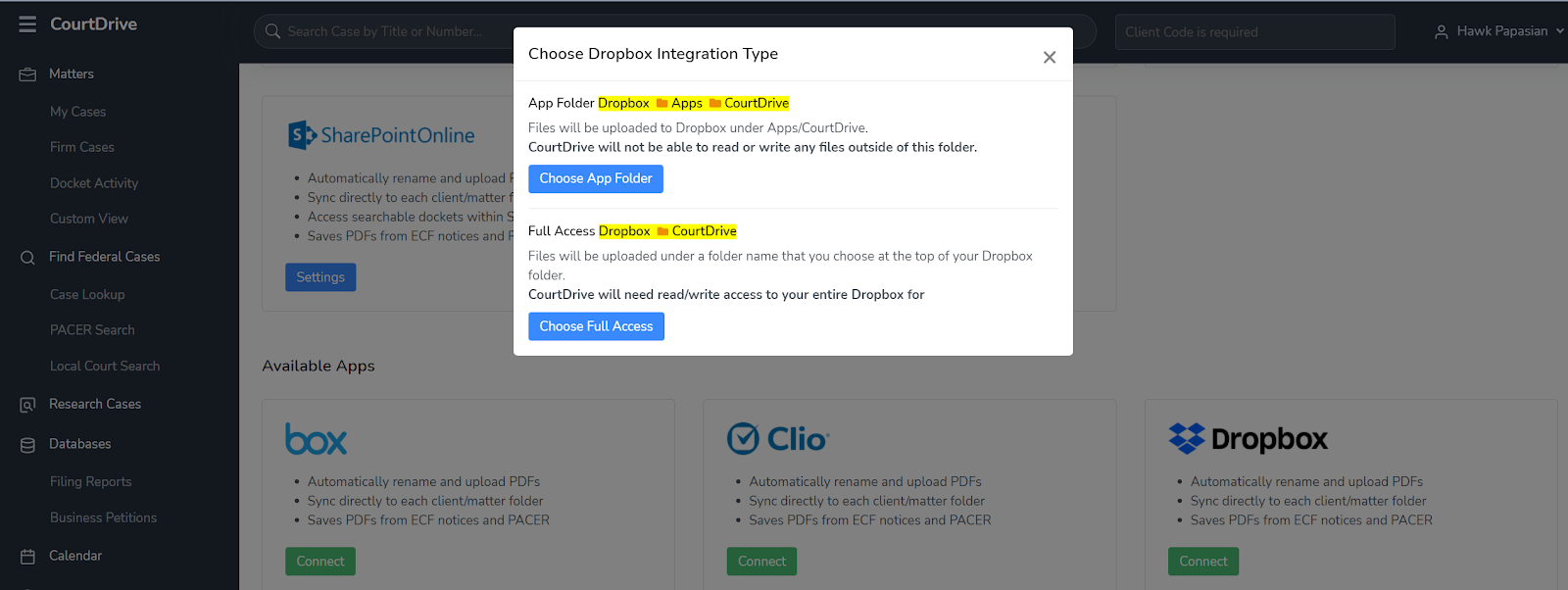
Task: Go to My Cases
Action: (x=77, y=112)
